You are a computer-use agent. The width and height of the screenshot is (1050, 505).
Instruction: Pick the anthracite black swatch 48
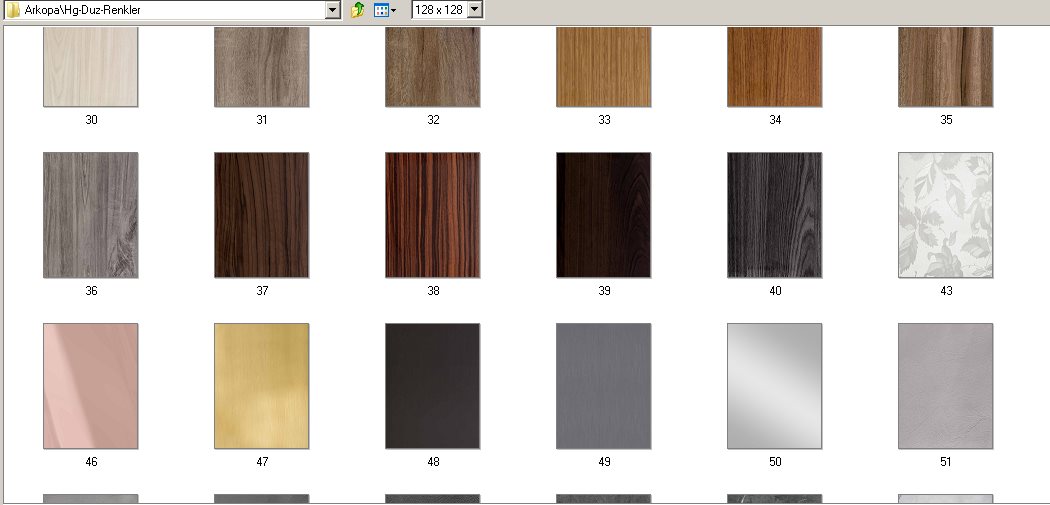[433, 386]
